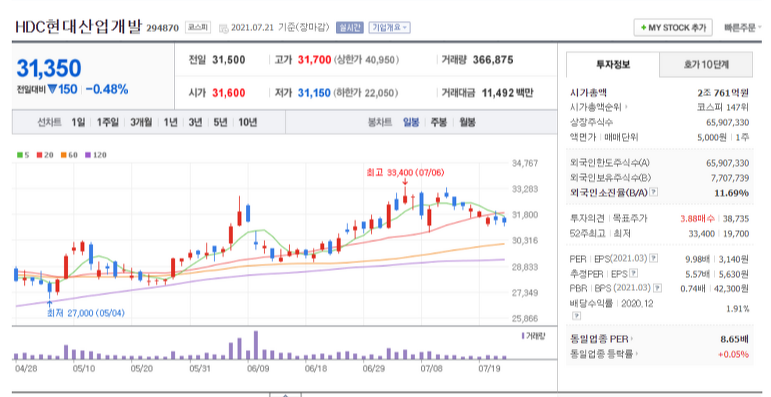Click the purple 120-day moving average swatch

pos(88,155)
